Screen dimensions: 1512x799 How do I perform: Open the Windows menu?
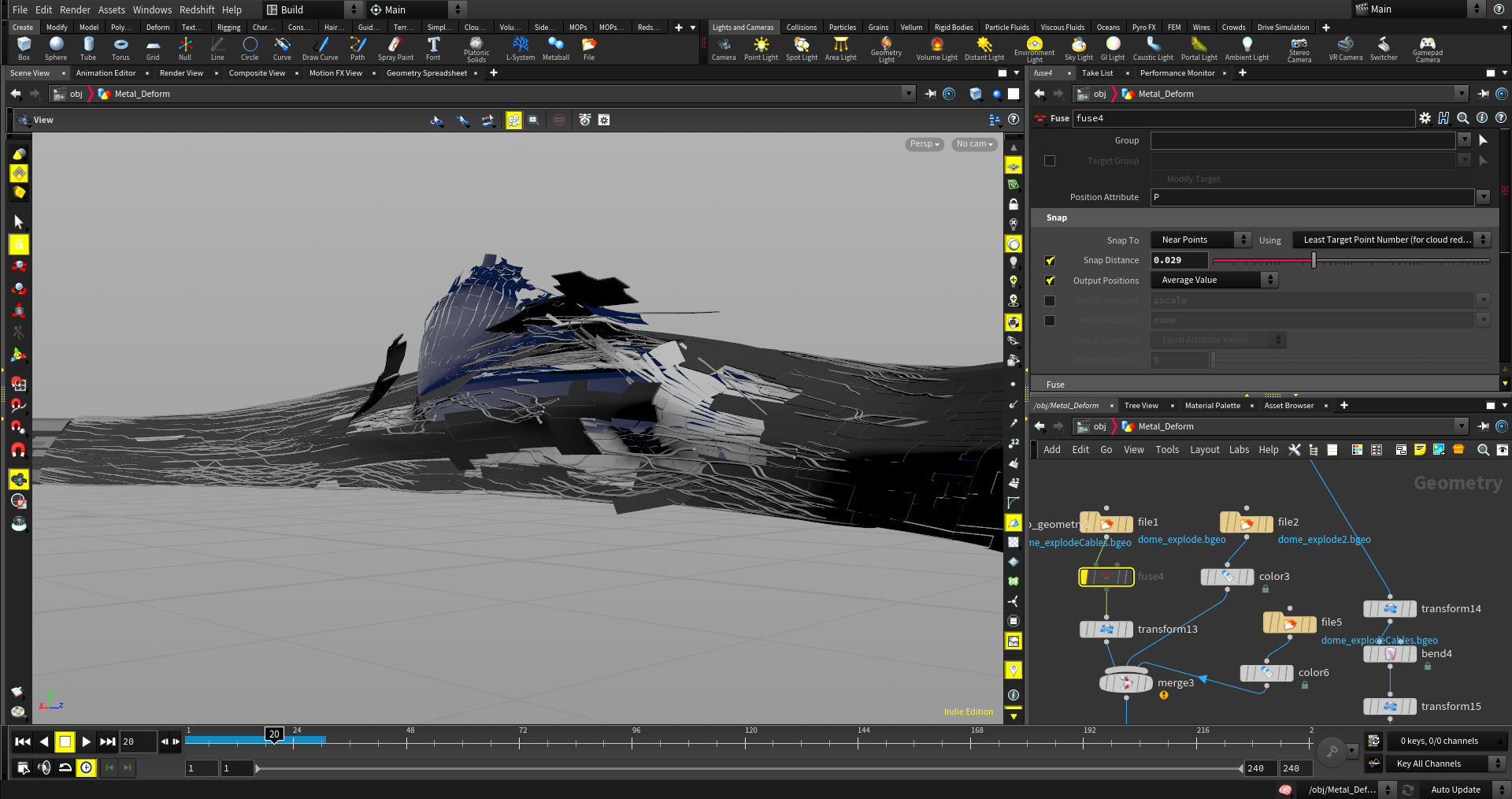[152, 9]
